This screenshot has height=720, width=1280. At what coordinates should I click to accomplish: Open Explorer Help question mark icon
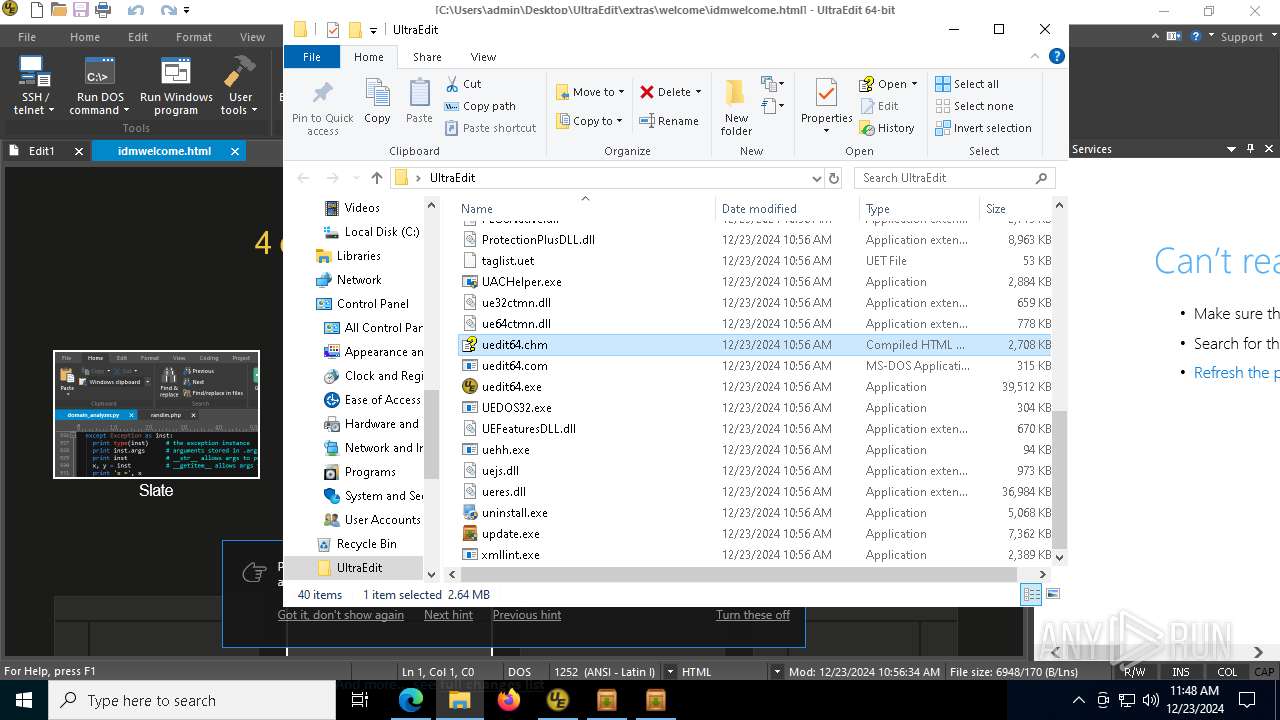[1056, 57]
